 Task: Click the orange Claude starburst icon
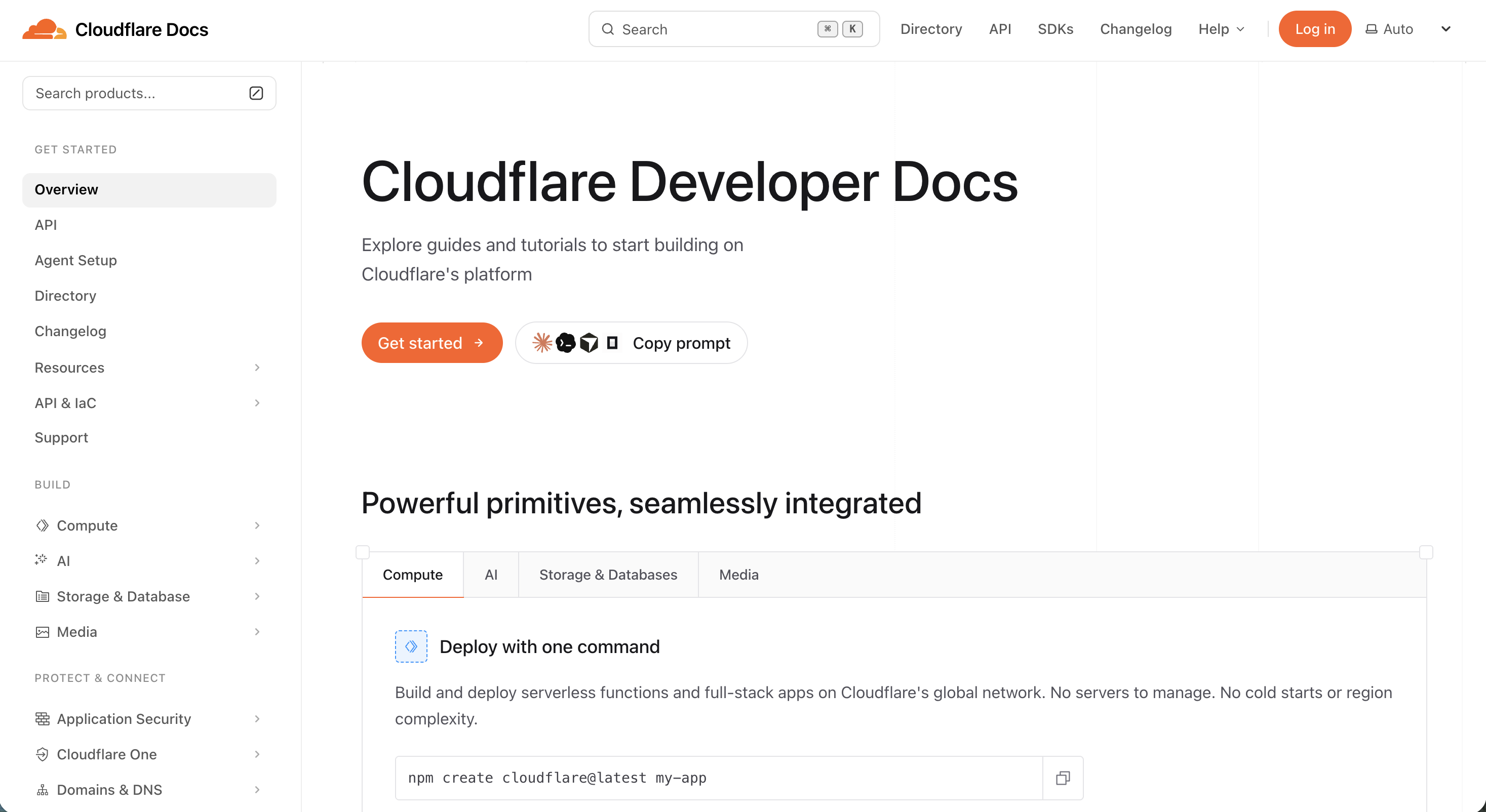point(541,343)
